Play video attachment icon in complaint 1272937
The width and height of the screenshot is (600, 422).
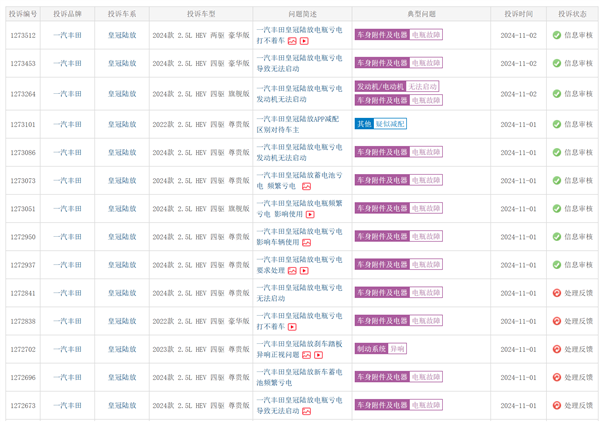pyautogui.click(x=304, y=271)
